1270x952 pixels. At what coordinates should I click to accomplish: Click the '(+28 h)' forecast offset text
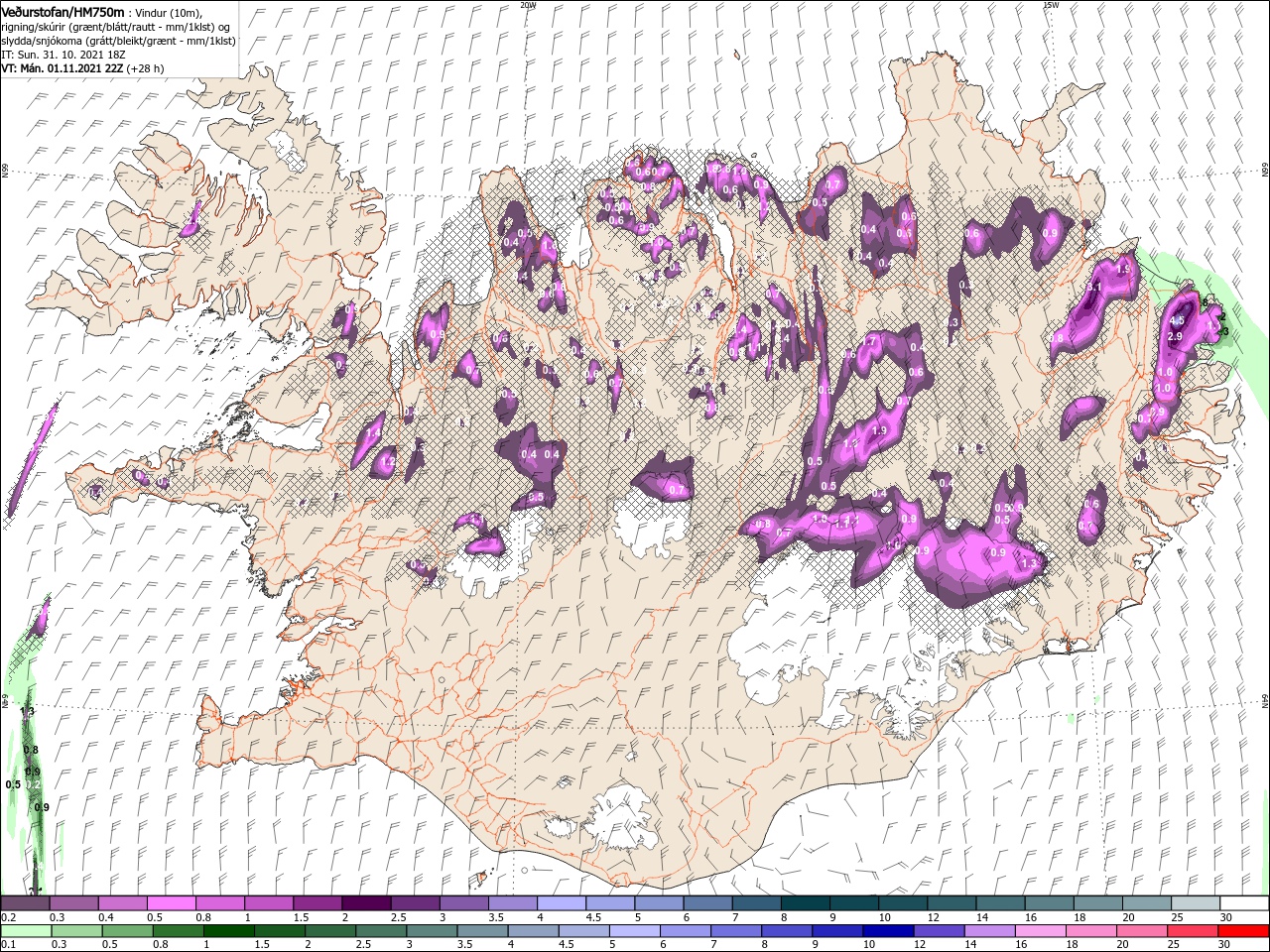[146, 68]
